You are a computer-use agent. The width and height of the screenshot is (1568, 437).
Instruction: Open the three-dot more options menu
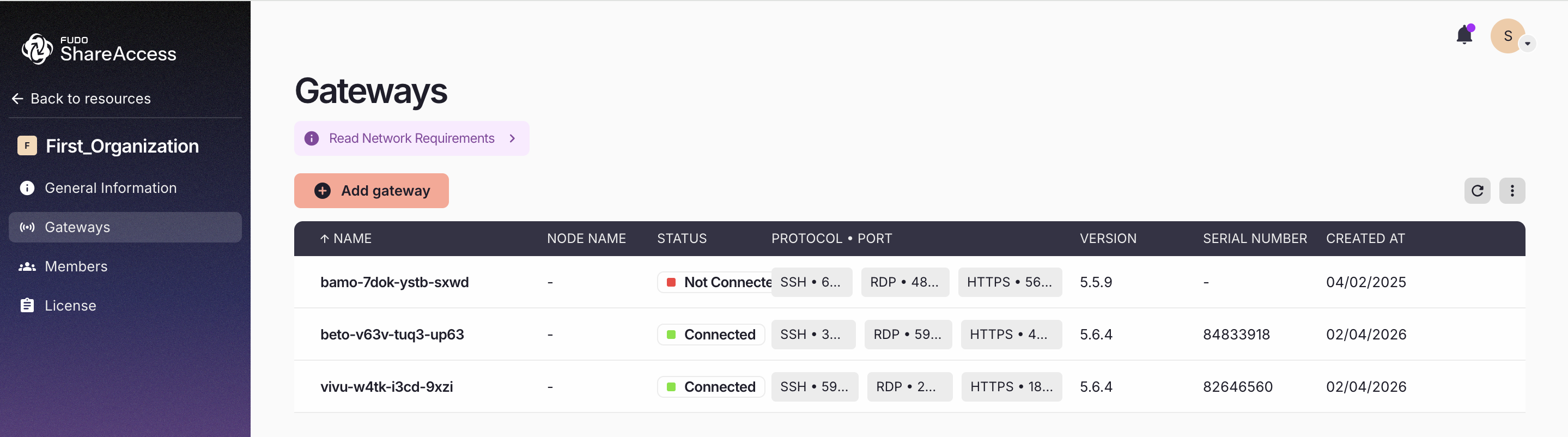[x=1511, y=191]
